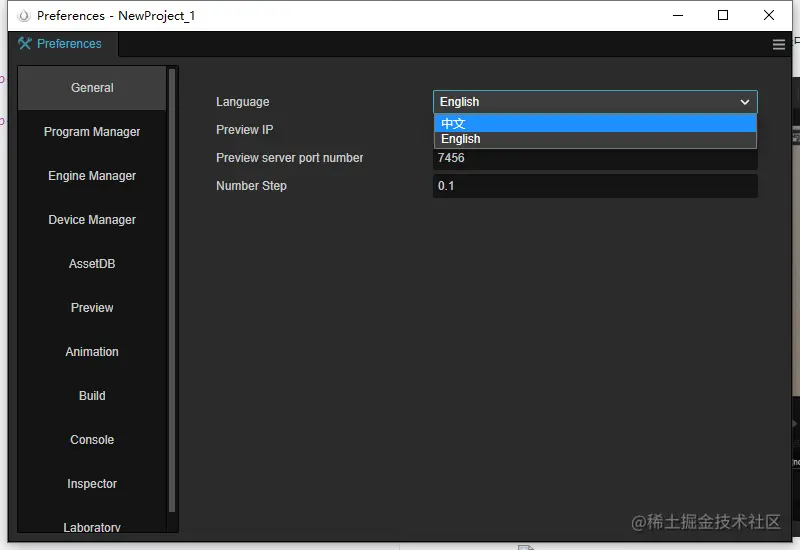Focus the Number Step field
Image resolution: width=800 pixels, height=550 pixels.
[x=595, y=186]
